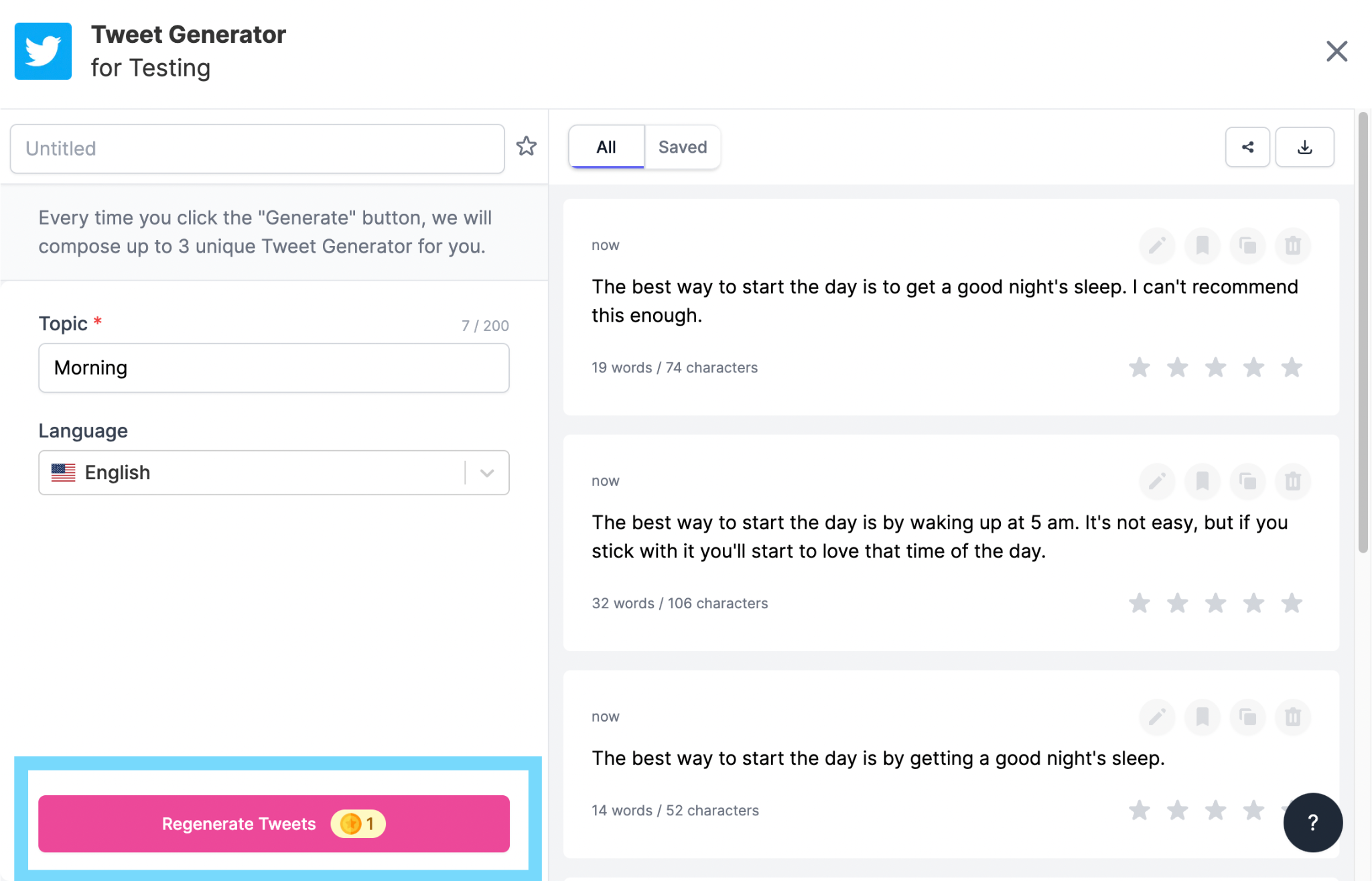Close the Tweet Generator panel
This screenshot has width=1372, height=881.
tap(1336, 51)
